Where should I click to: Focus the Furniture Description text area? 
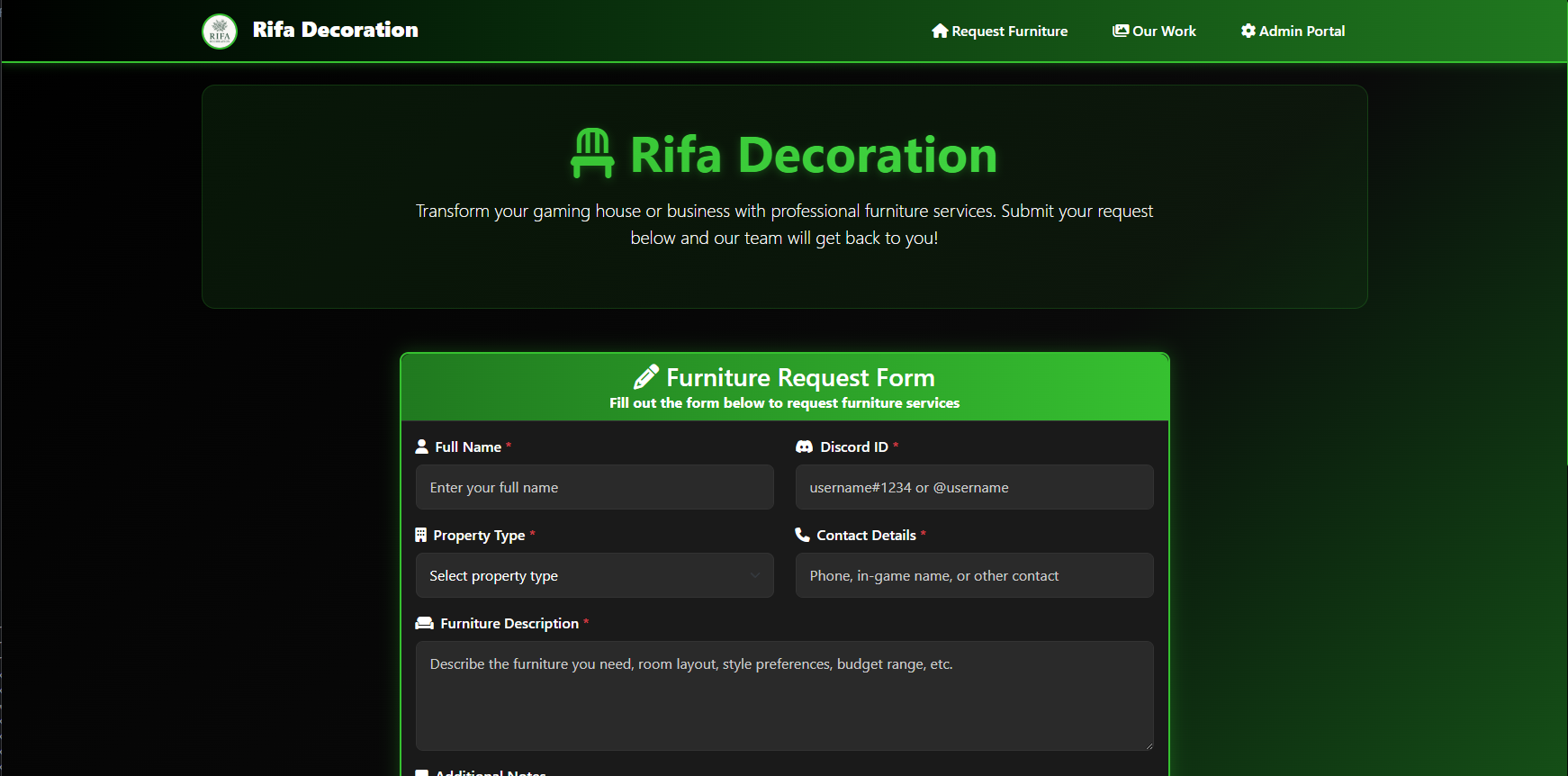click(785, 696)
